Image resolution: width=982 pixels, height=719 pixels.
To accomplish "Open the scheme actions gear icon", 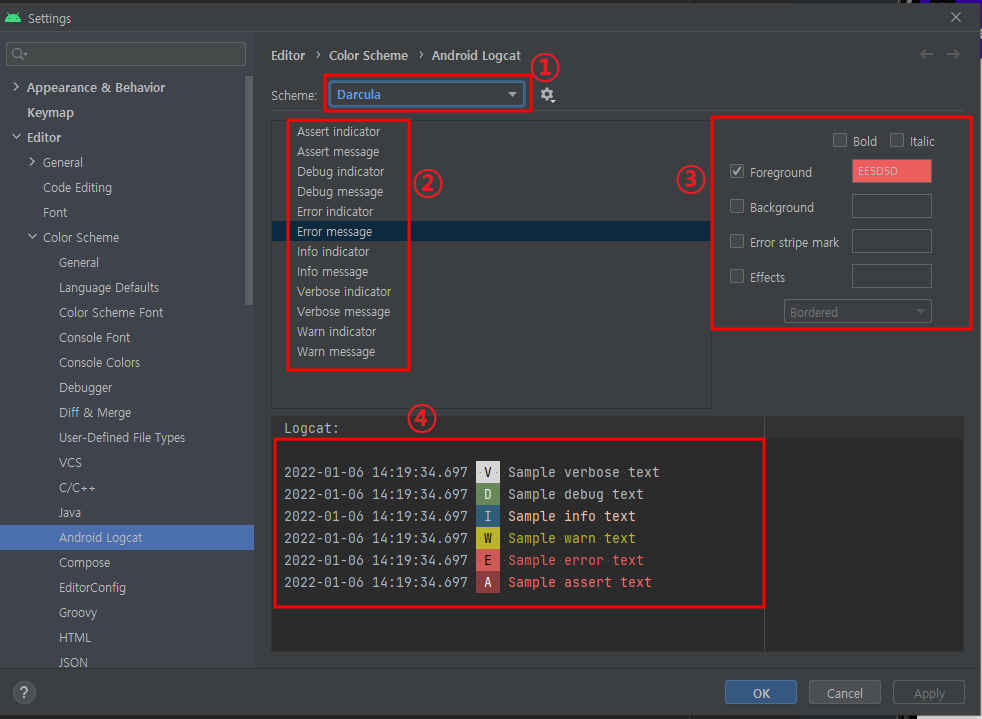I will pos(547,95).
